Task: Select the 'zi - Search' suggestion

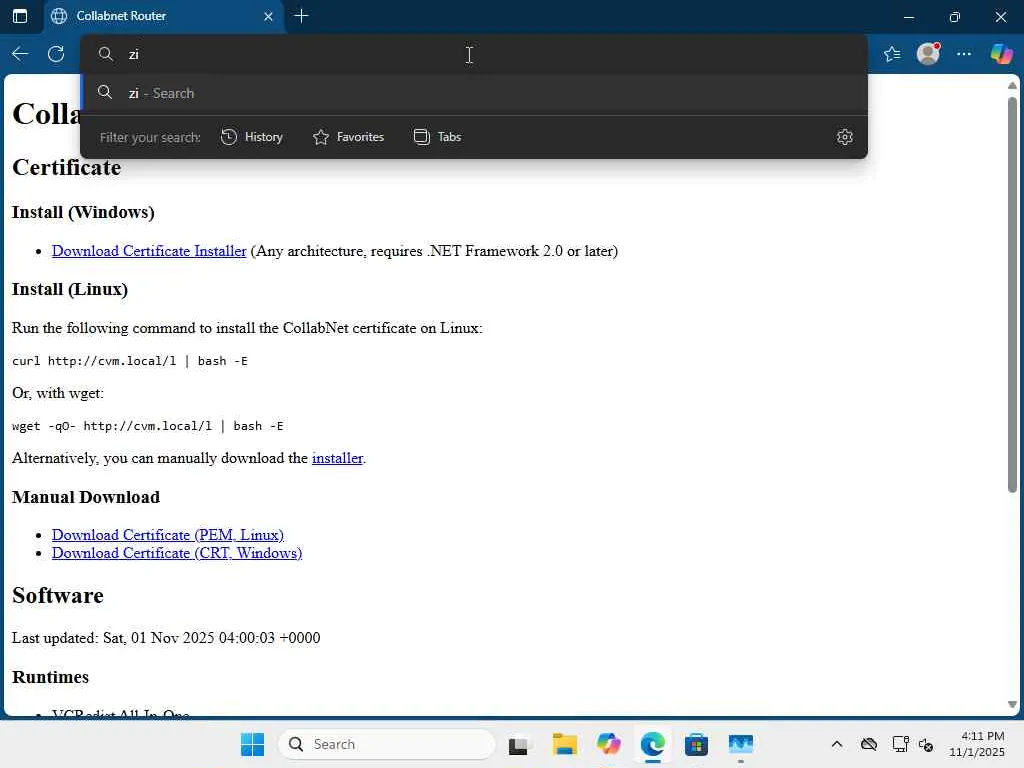Action: [x=473, y=93]
